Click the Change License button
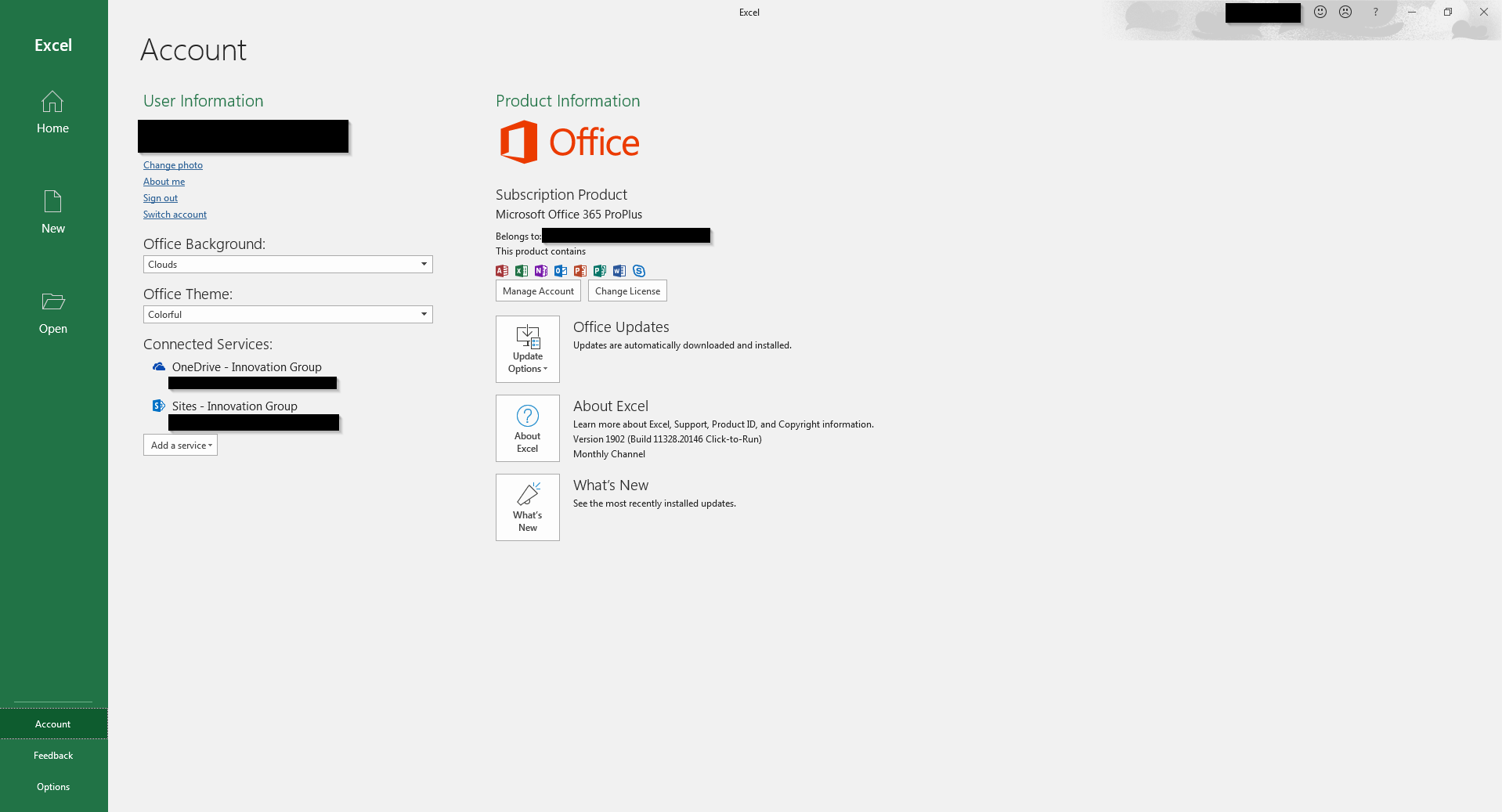The height and width of the screenshot is (812, 1502). (627, 291)
